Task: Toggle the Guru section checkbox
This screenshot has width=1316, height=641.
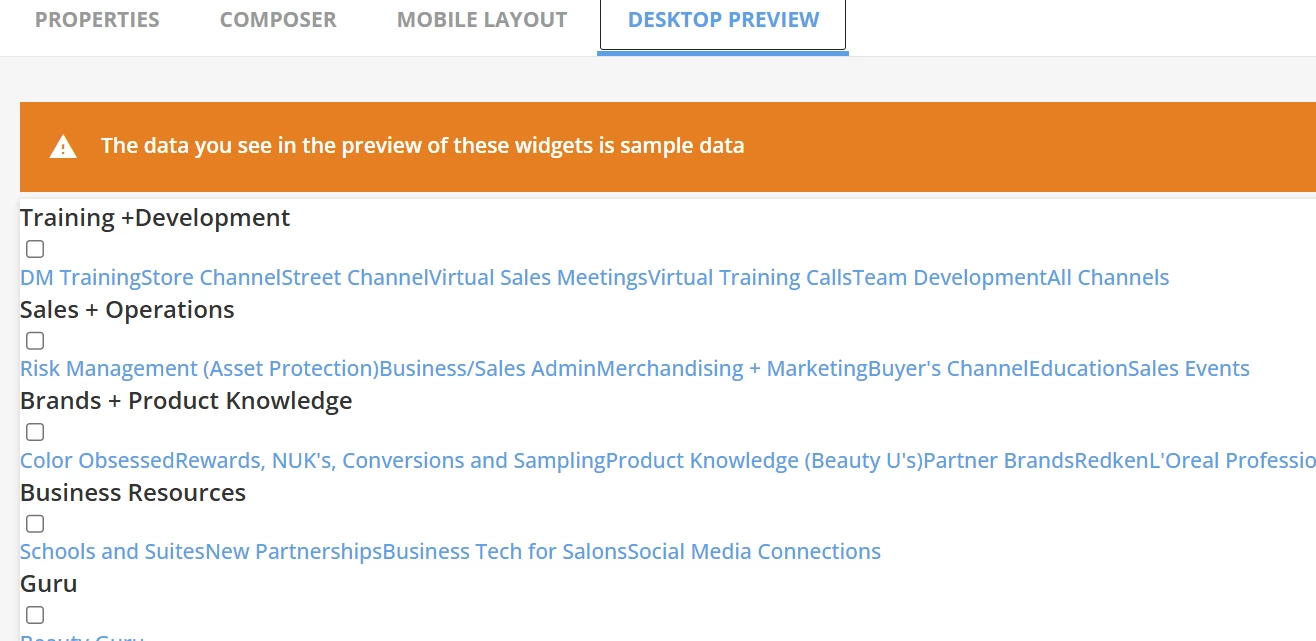Action: [35, 614]
